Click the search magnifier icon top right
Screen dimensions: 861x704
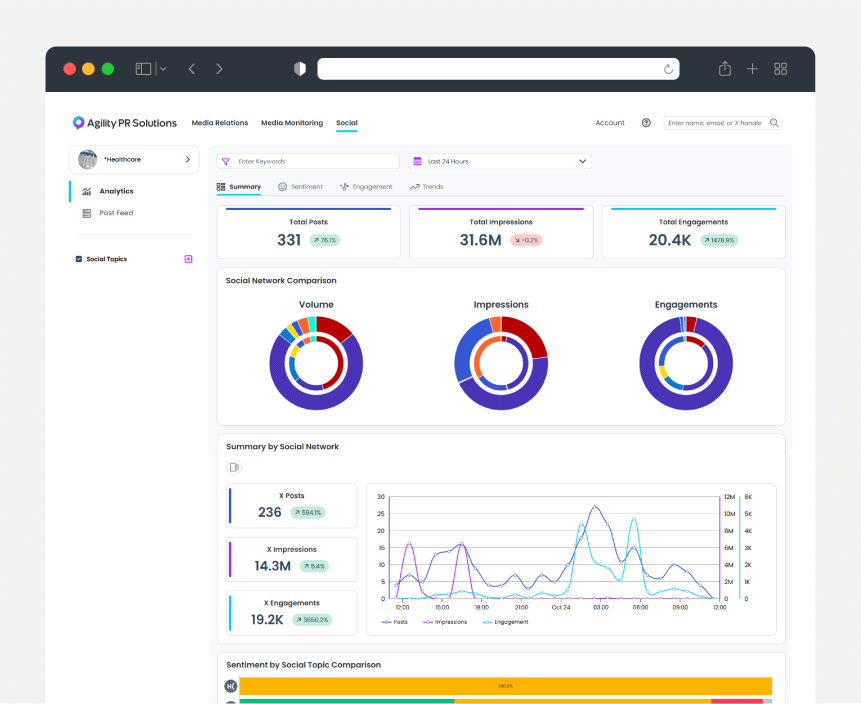773,122
